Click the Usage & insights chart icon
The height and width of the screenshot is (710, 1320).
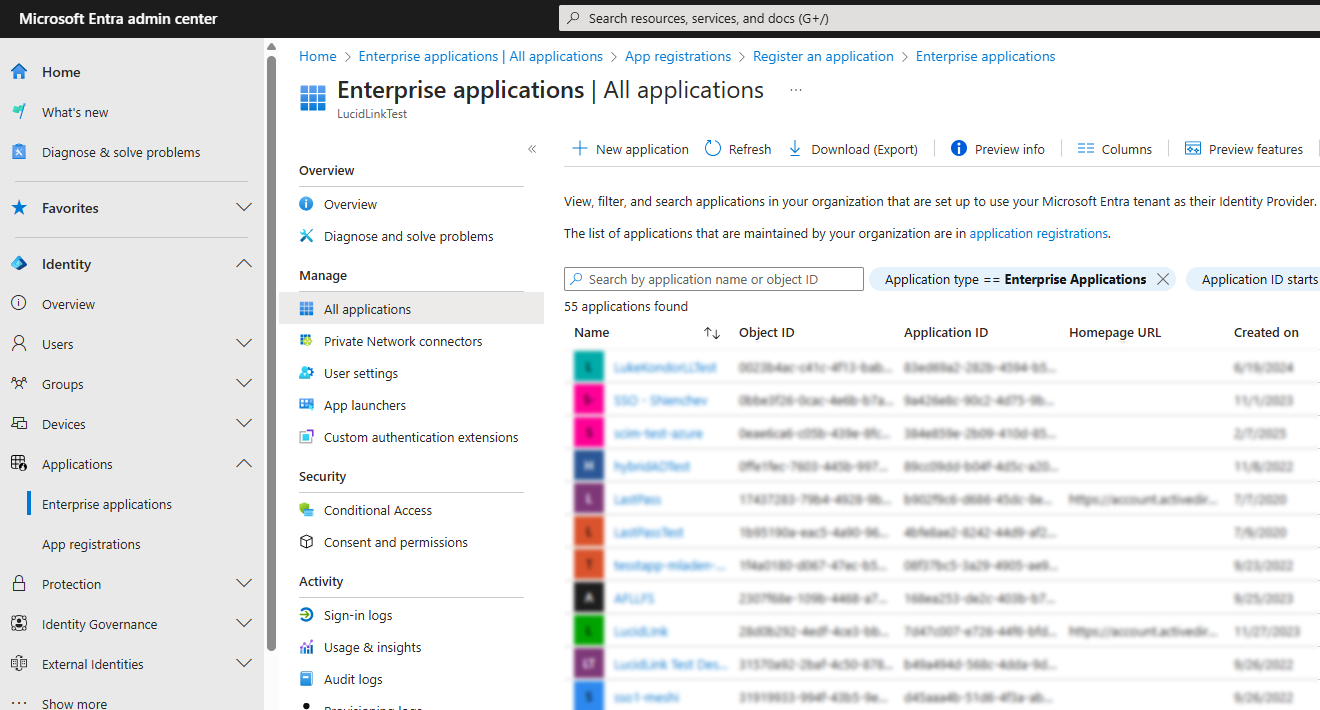point(306,647)
